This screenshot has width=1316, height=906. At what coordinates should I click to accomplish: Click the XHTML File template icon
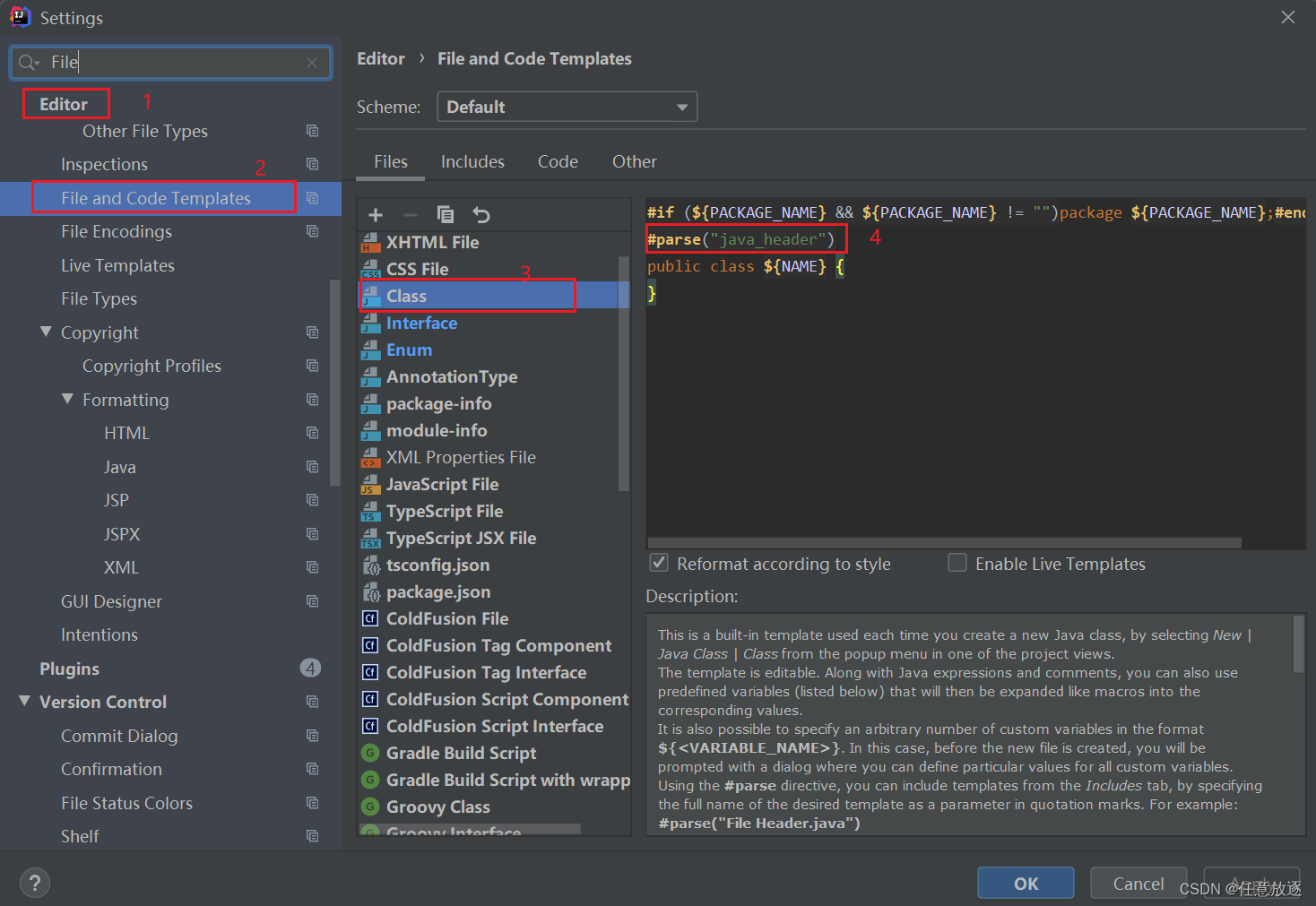coord(370,242)
